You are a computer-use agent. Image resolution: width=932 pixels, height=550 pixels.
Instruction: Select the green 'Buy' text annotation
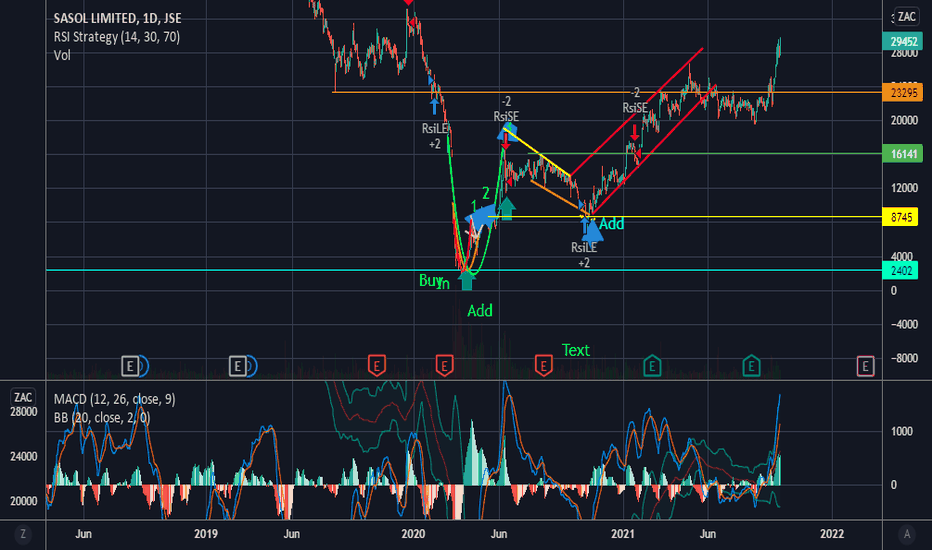pos(430,280)
